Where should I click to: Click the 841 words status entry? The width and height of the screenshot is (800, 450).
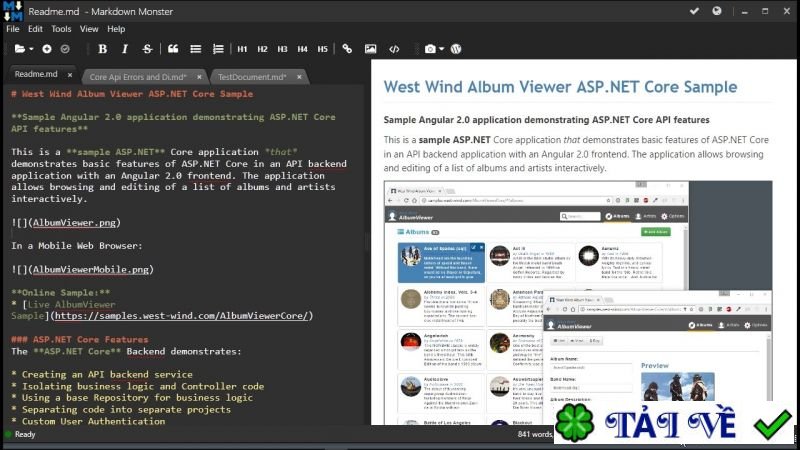click(x=535, y=434)
